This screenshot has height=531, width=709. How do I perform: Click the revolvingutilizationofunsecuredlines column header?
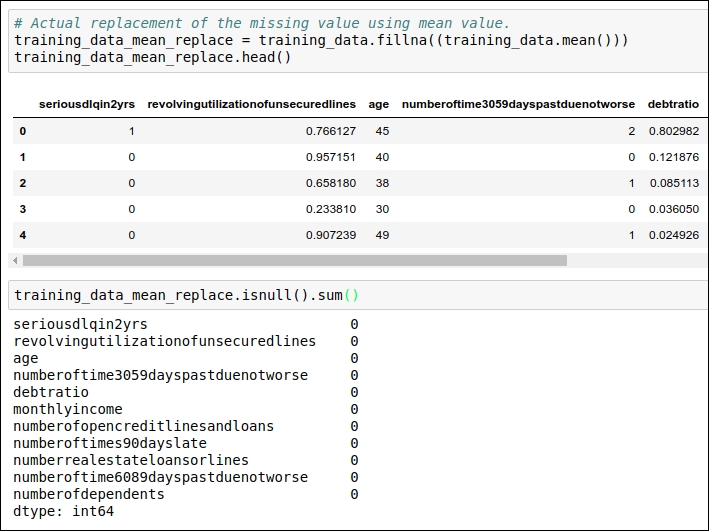click(251, 104)
